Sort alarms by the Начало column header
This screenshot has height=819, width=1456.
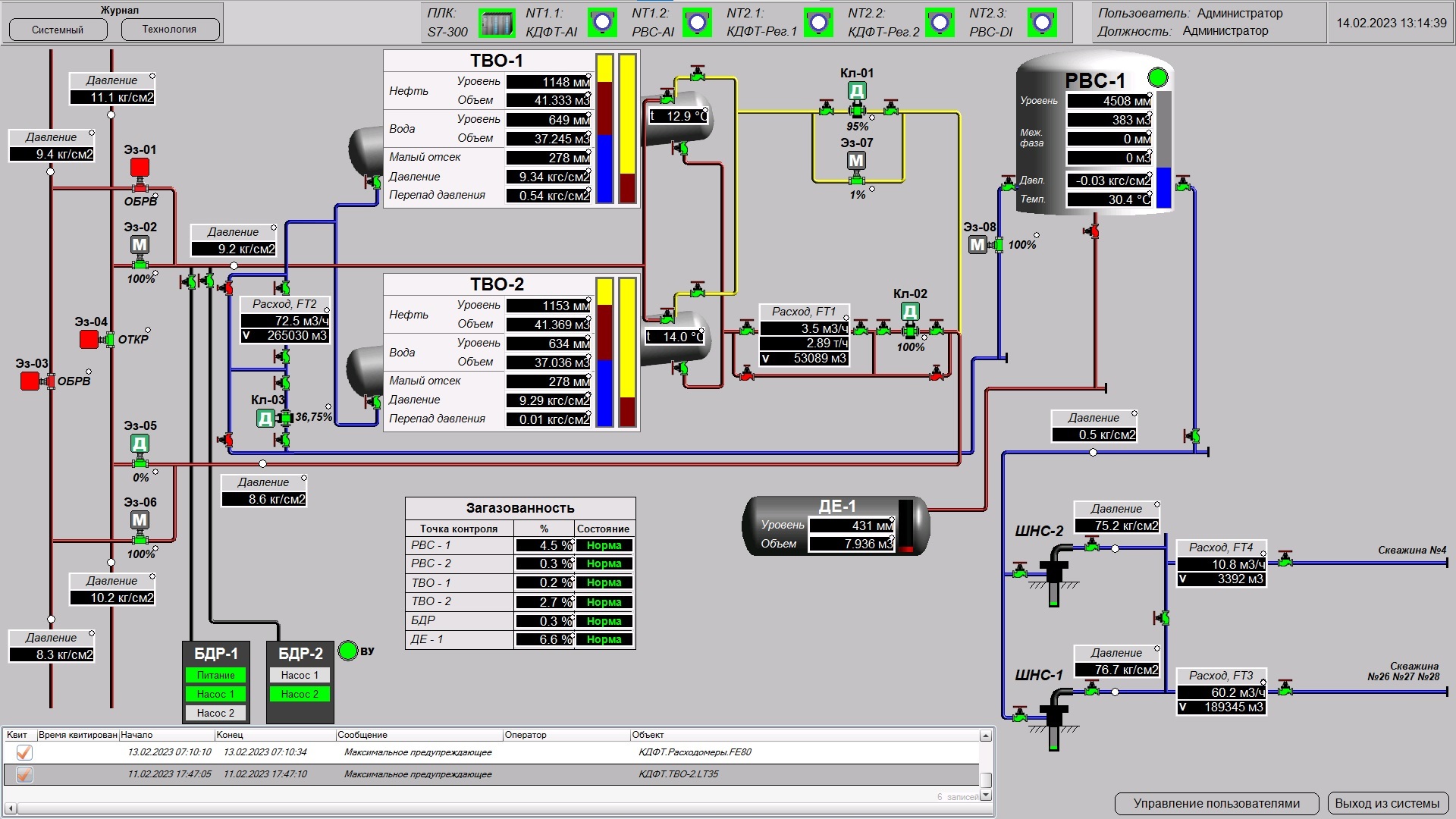[167, 735]
